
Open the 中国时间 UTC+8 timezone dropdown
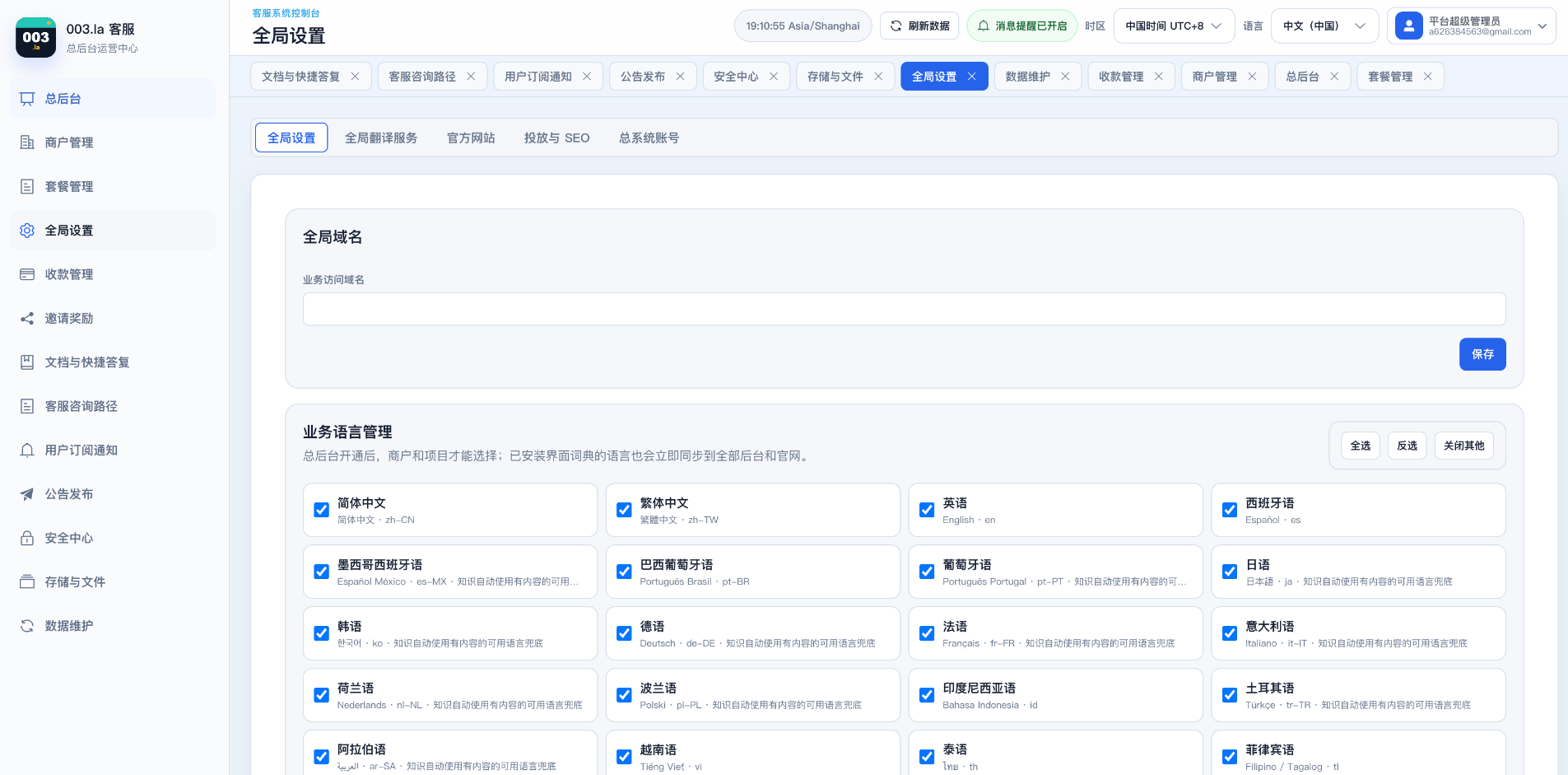point(1174,26)
